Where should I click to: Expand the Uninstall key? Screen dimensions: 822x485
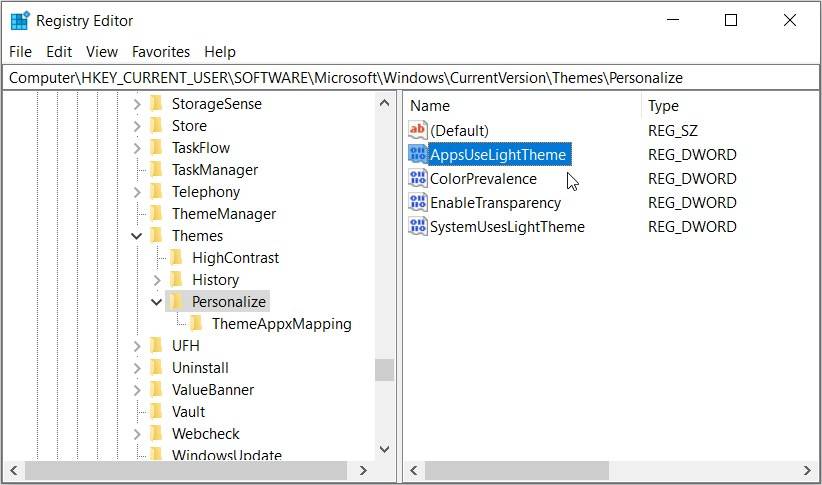[x=137, y=368]
